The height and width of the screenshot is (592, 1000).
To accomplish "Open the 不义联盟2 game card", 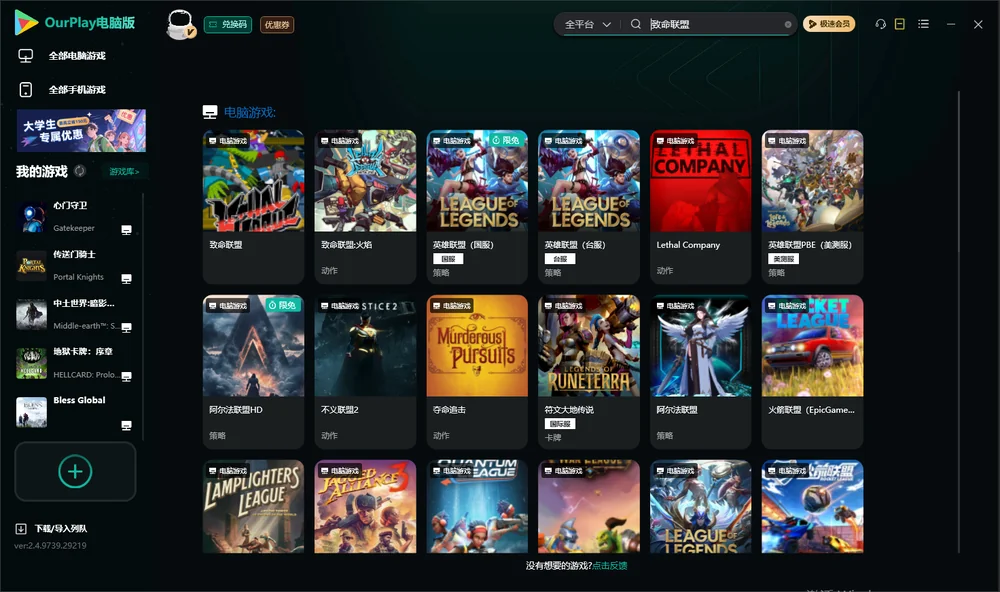I will [365, 372].
